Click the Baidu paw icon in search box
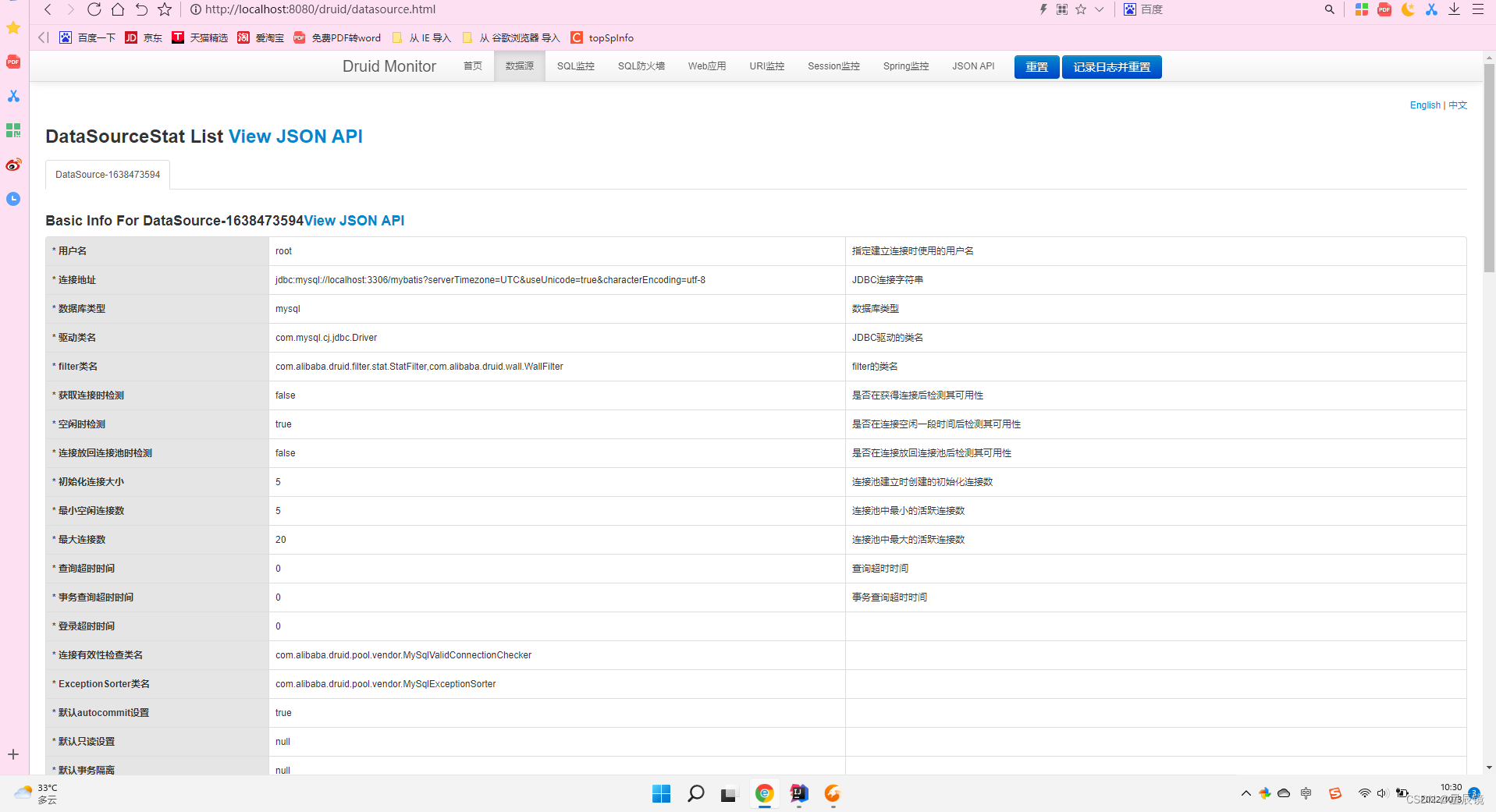Screen dimensions: 1496x812 coord(1128,9)
